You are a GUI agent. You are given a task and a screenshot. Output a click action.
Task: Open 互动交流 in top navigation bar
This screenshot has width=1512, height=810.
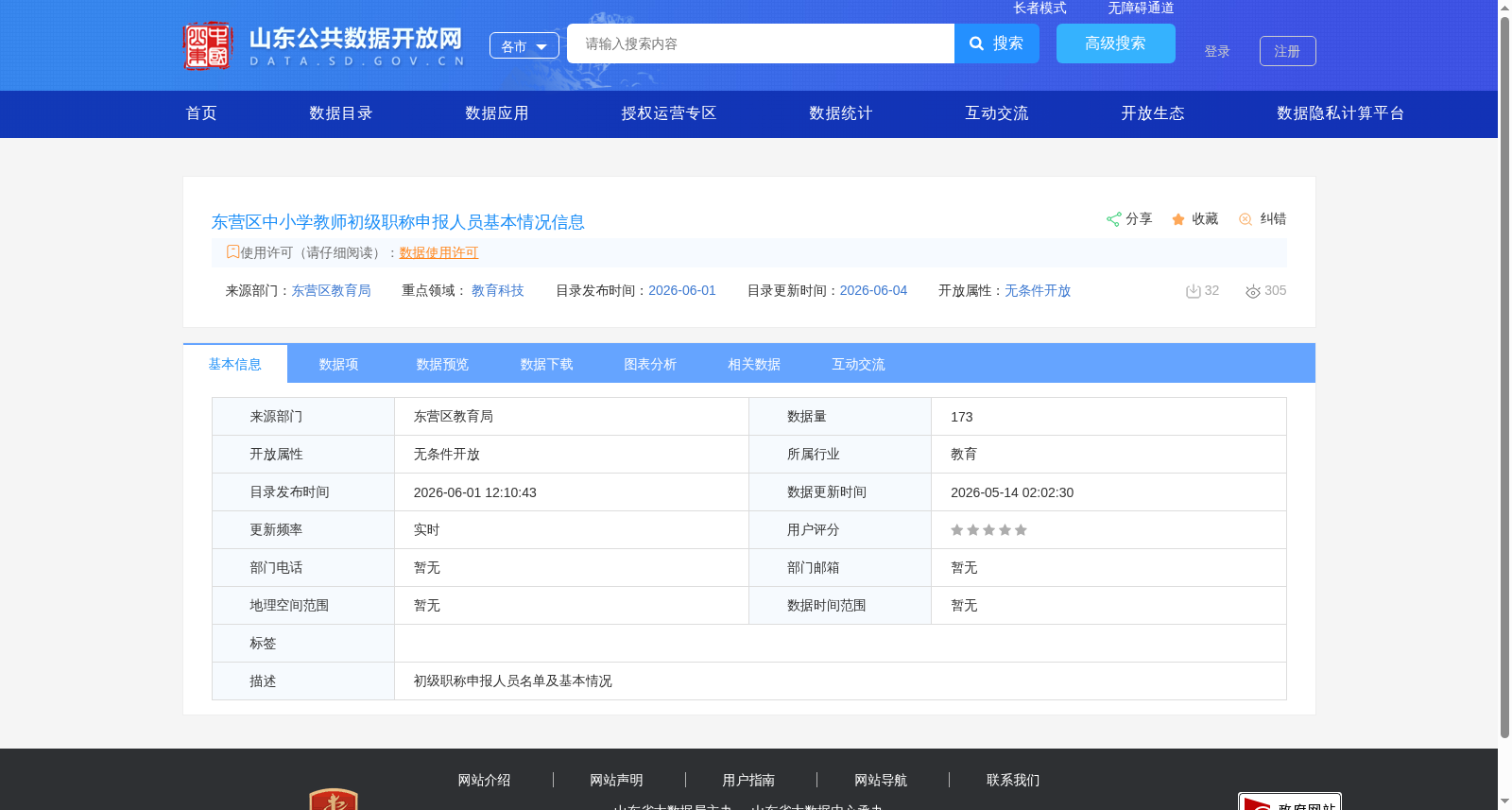click(x=997, y=113)
